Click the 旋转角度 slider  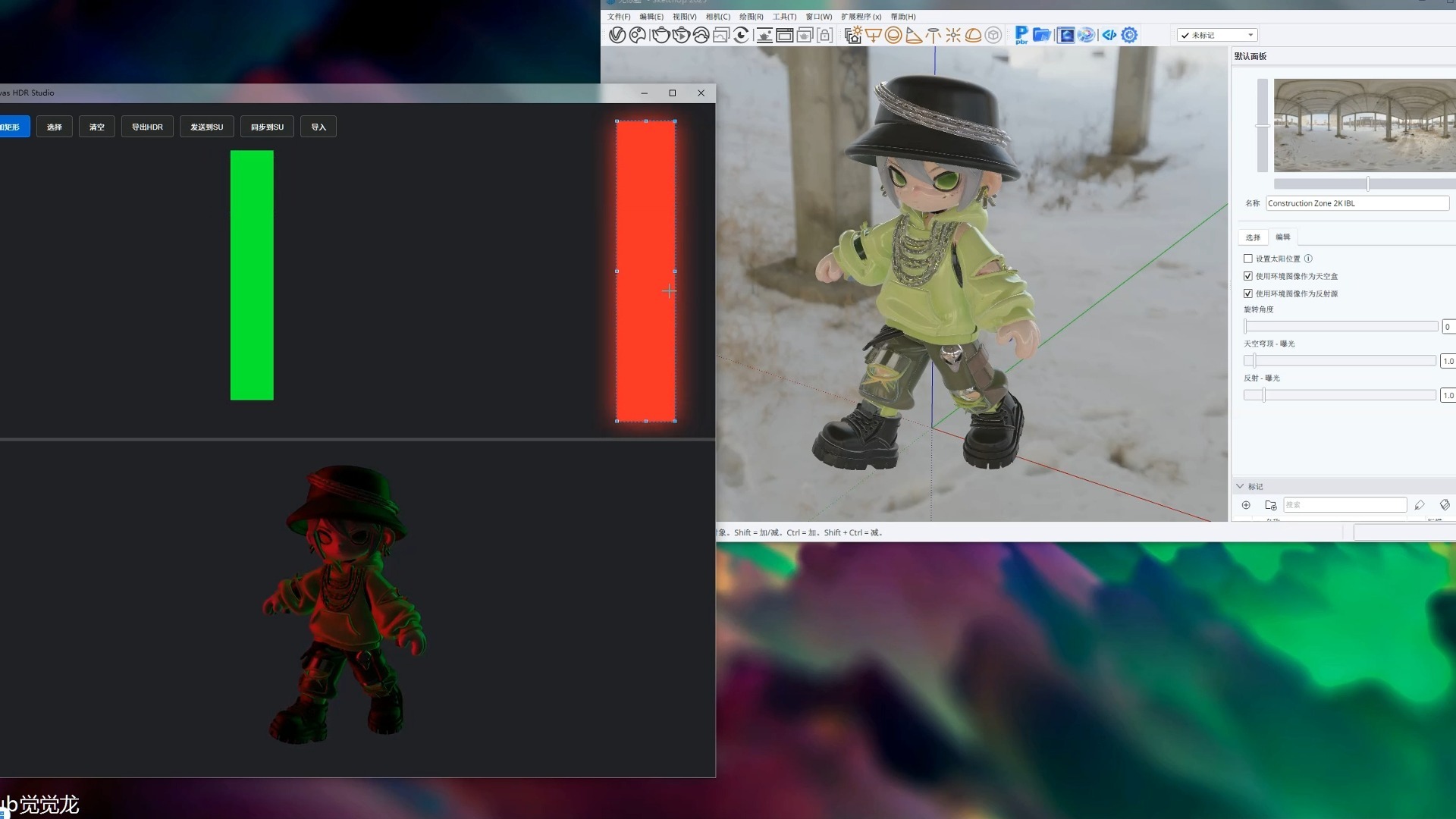(x=1341, y=326)
